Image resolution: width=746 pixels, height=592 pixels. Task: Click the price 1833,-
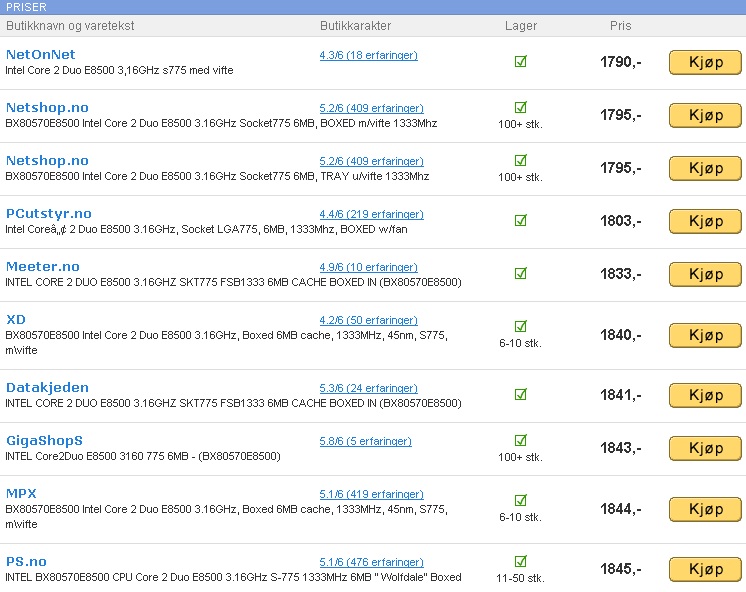coord(620,274)
